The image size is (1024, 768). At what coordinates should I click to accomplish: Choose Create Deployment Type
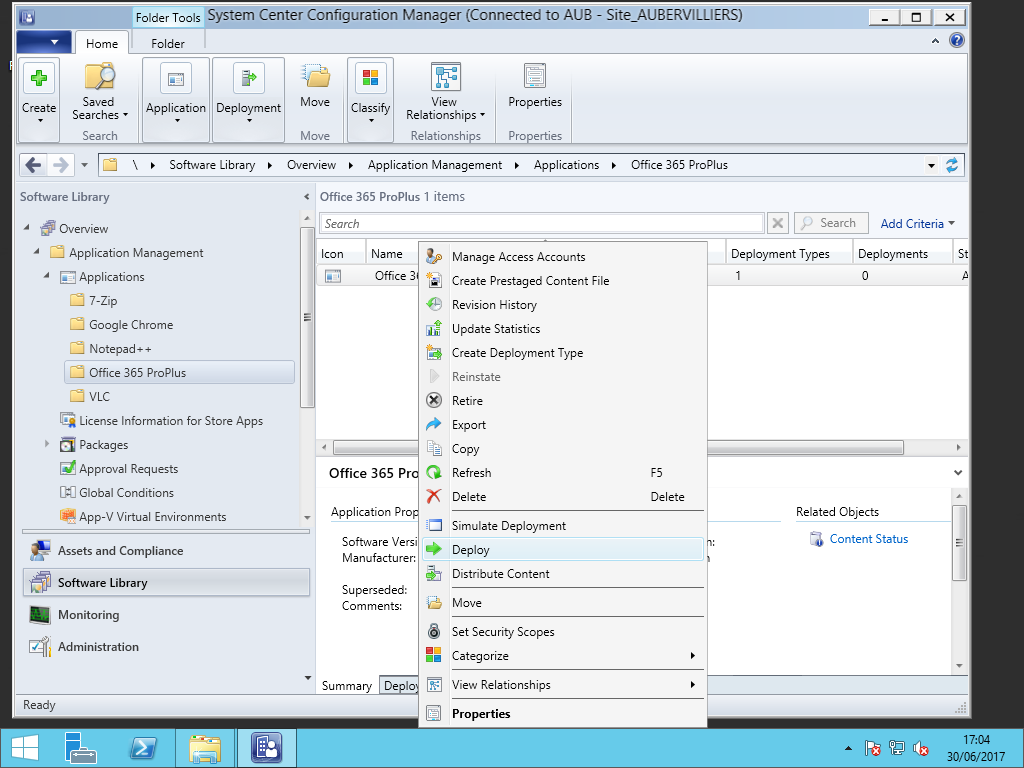point(563,353)
